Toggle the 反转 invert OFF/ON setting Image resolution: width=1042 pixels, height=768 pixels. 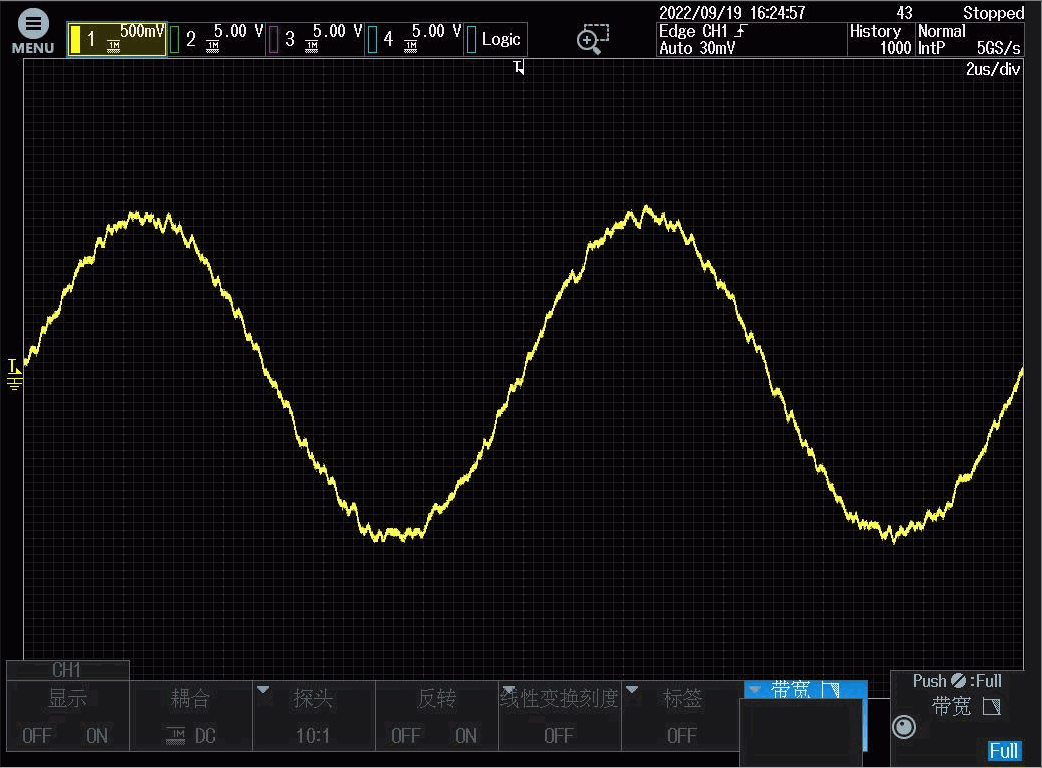coord(436,716)
